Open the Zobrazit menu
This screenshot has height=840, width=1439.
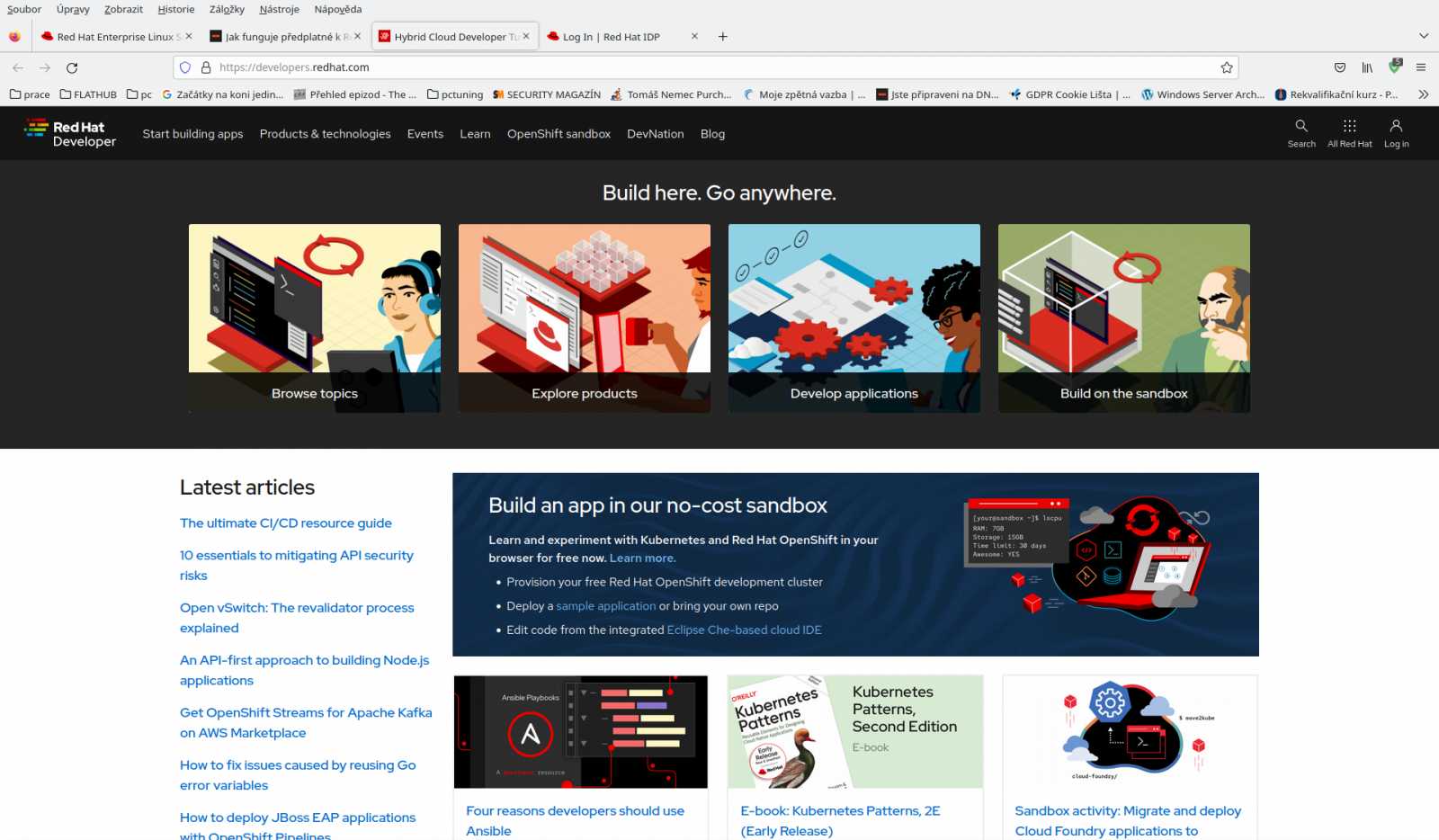click(x=123, y=9)
